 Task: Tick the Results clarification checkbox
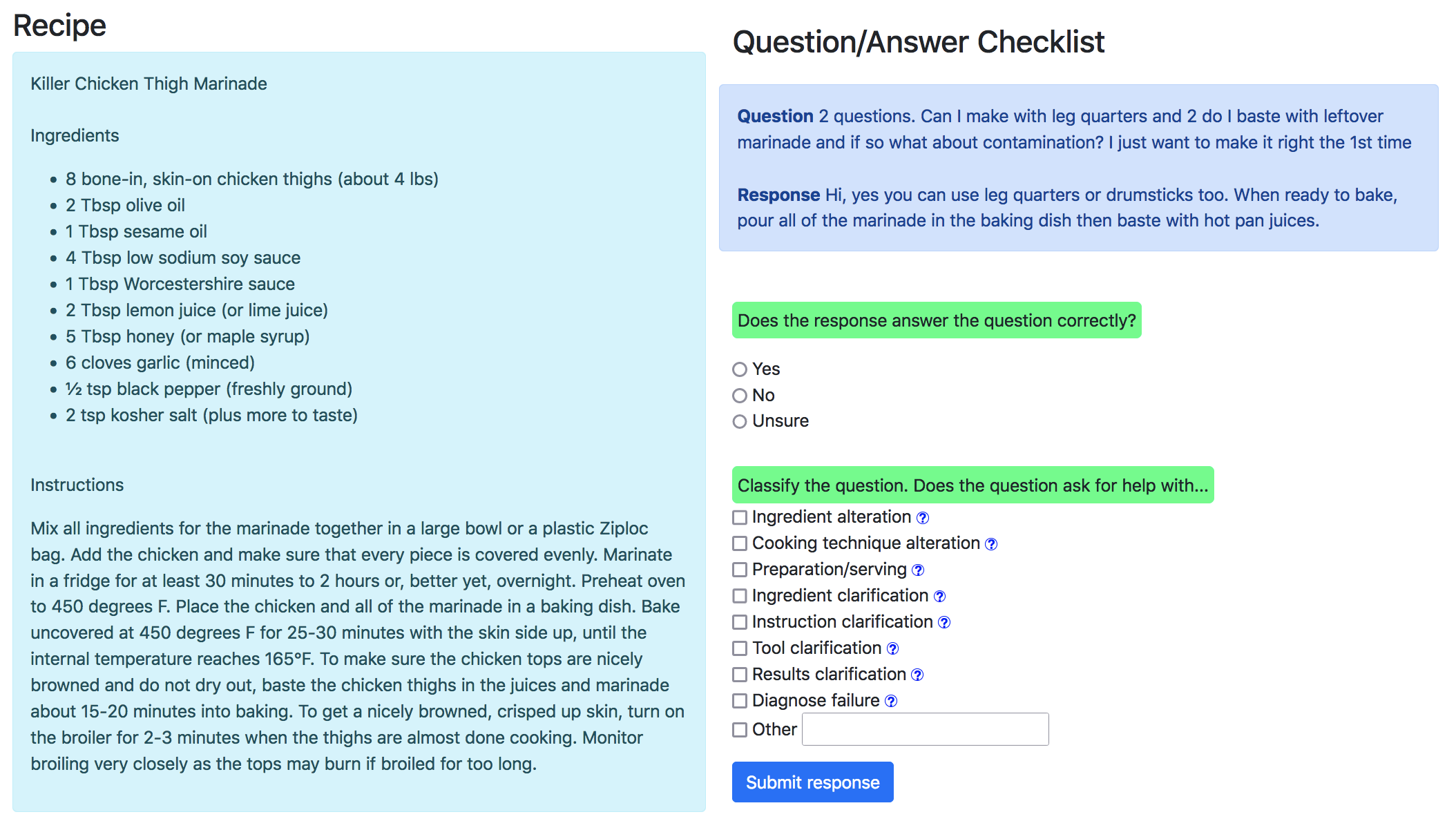740,675
